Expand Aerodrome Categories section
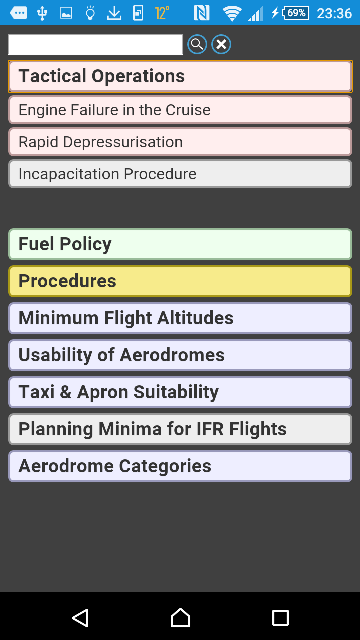The height and width of the screenshot is (640, 360). click(x=180, y=466)
